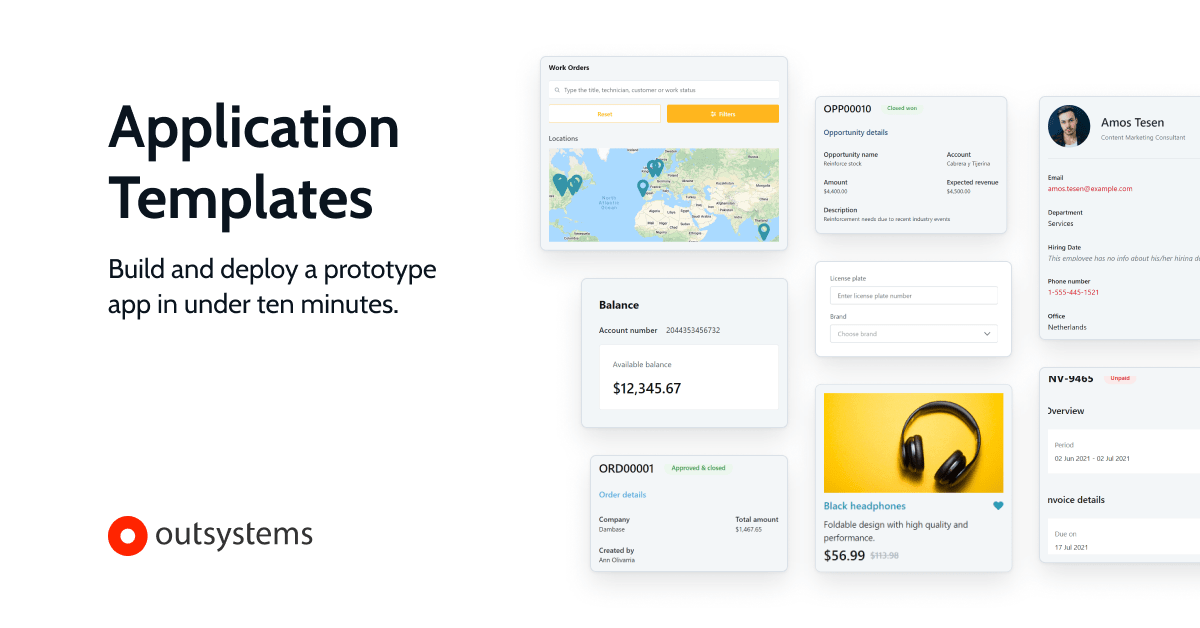Screen dimensions: 1200x628
Task: Click the License plate number input field
Action: 914,296
